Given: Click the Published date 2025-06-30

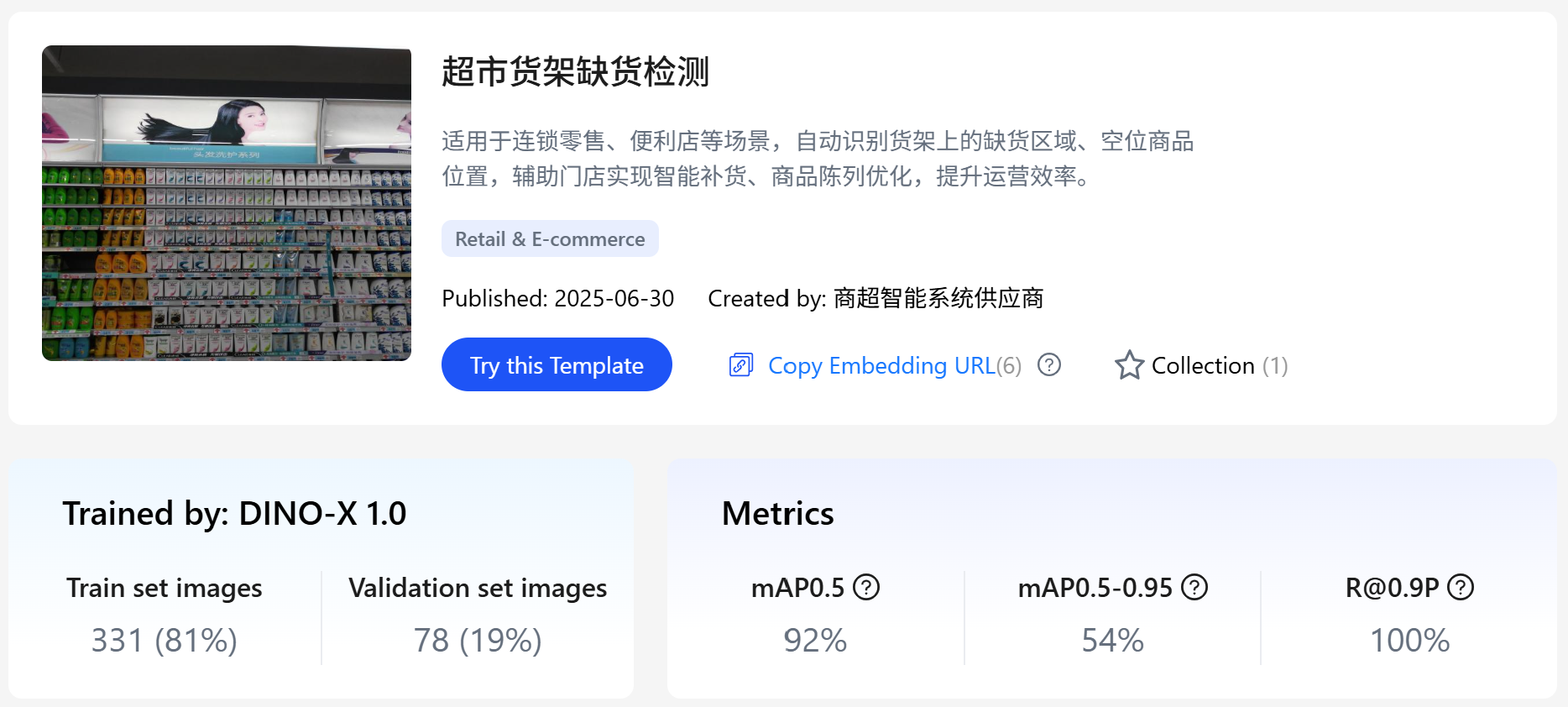Looking at the screenshot, I should pyautogui.click(x=614, y=298).
